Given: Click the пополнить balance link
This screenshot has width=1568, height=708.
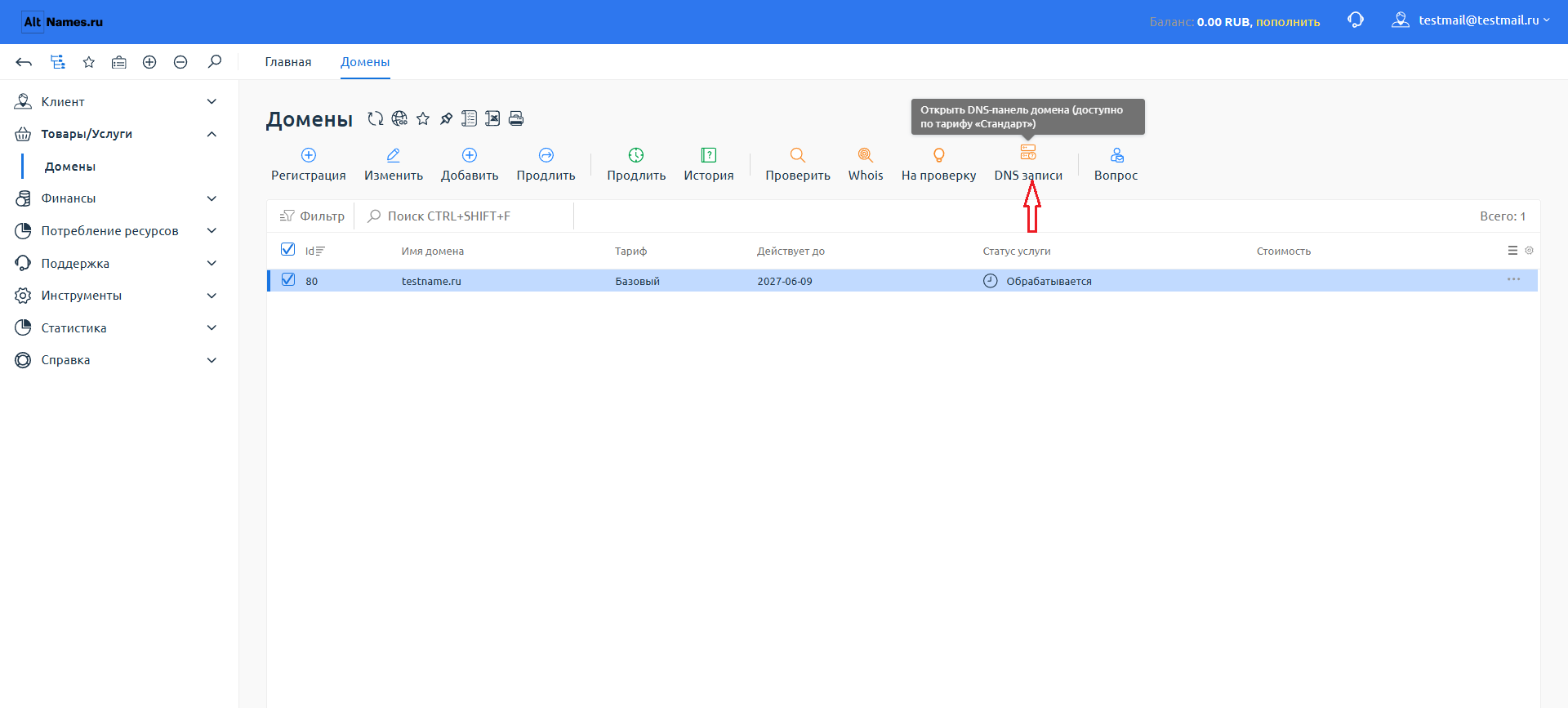Looking at the screenshot, I should point(1288,22).
